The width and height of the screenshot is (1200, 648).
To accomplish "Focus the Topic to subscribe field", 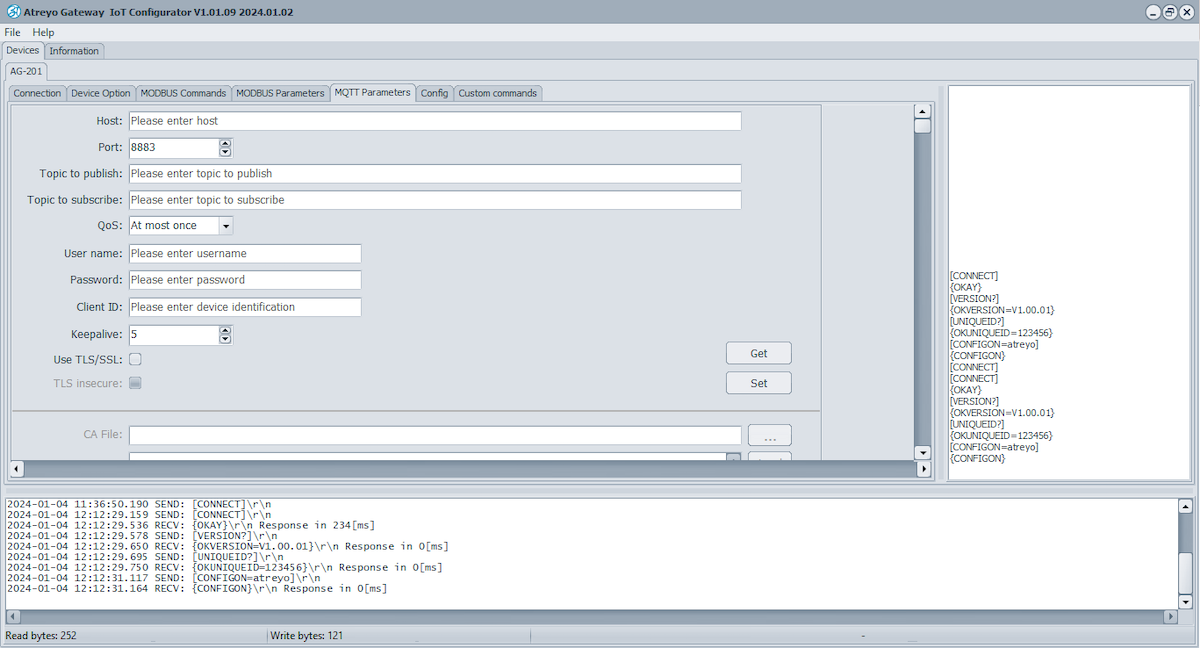I will tap(435, 200).
